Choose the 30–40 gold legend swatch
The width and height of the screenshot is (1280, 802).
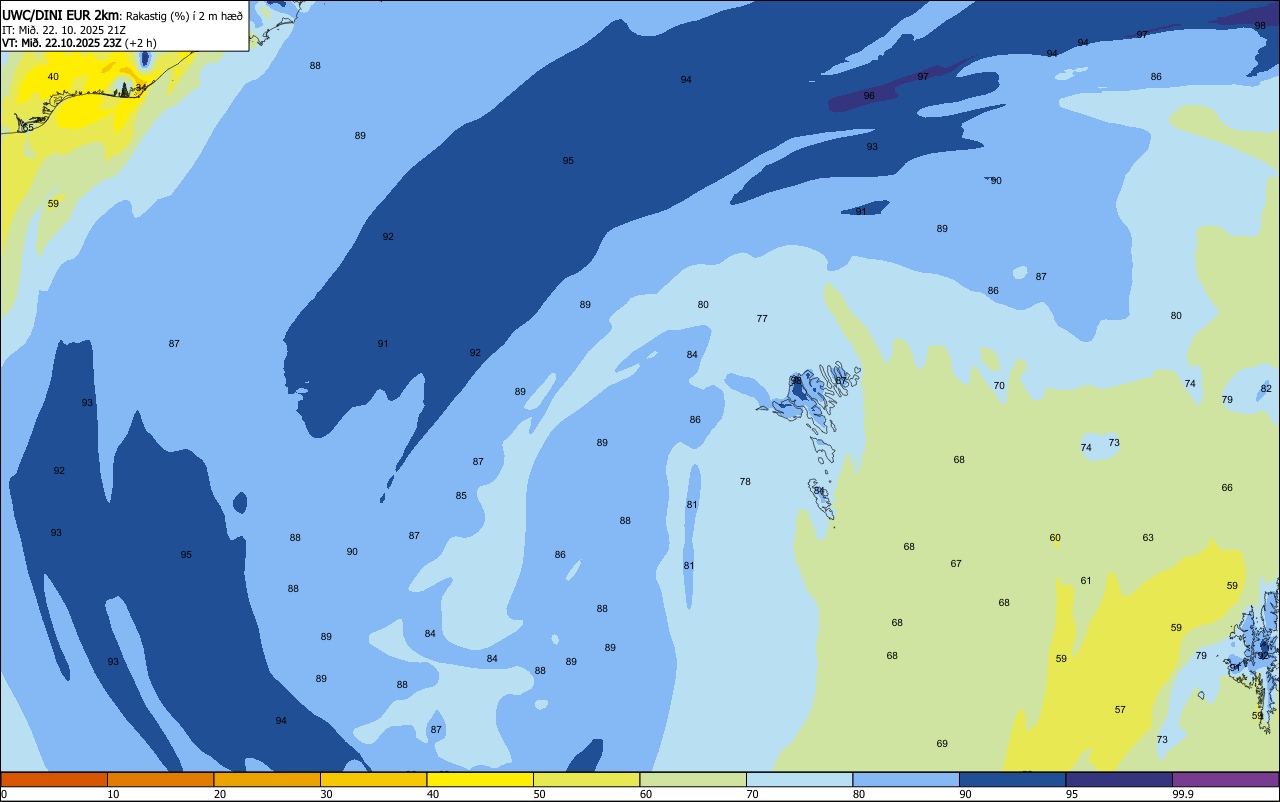tap(373, 779)
